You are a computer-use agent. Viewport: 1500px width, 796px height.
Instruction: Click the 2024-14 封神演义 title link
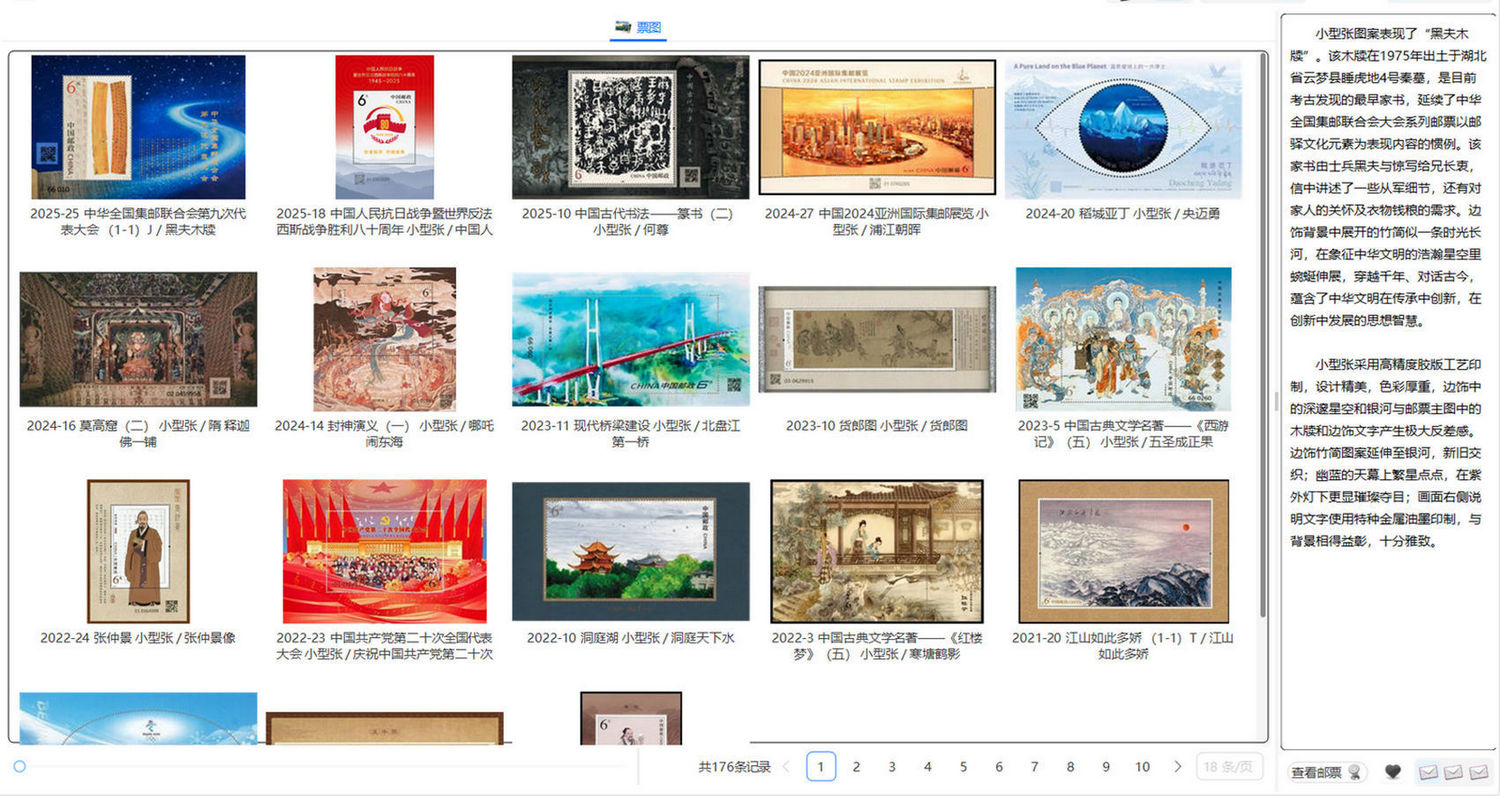point(384,433)
